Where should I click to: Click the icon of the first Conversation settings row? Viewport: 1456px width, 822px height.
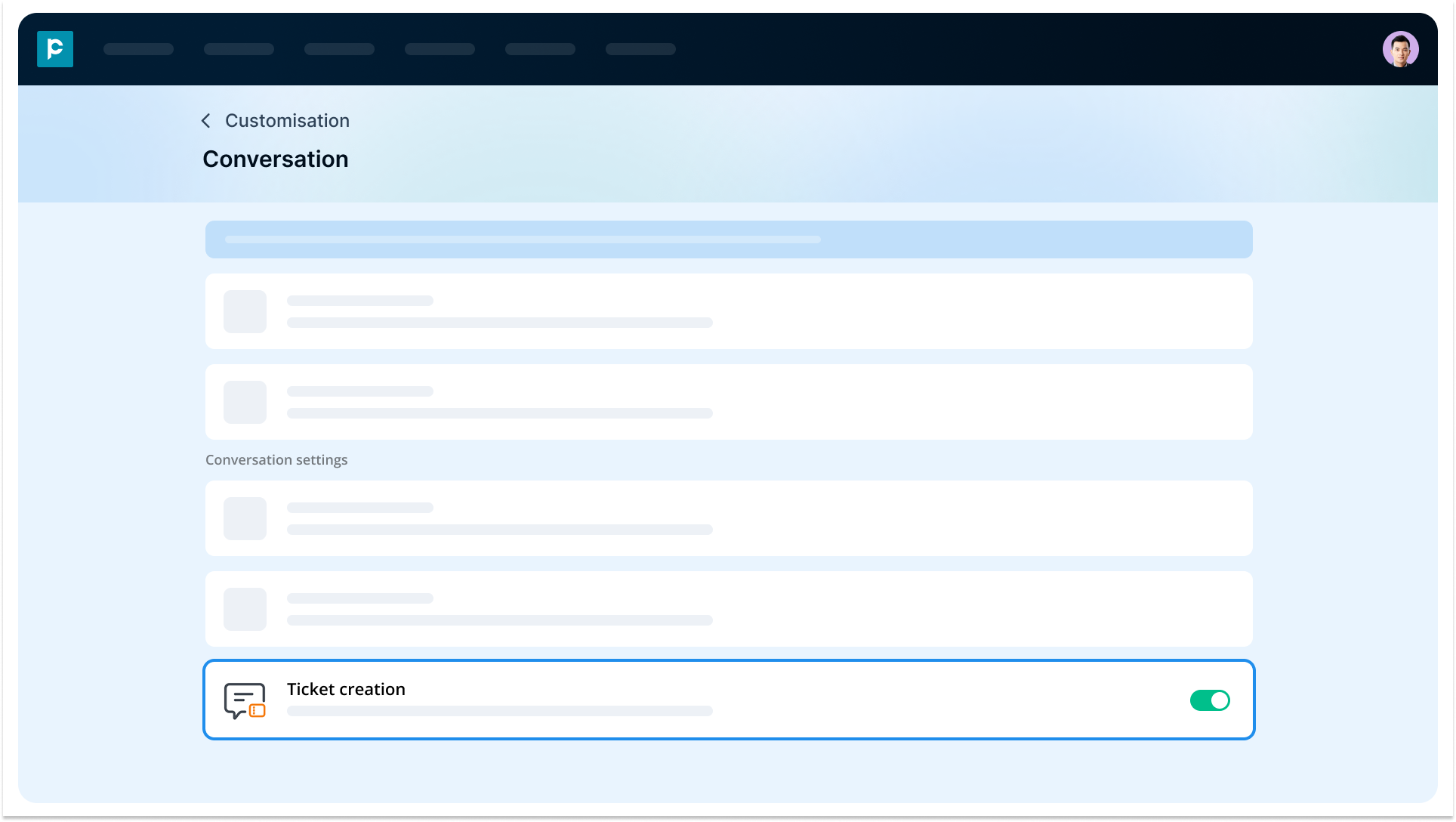point(245,518)
